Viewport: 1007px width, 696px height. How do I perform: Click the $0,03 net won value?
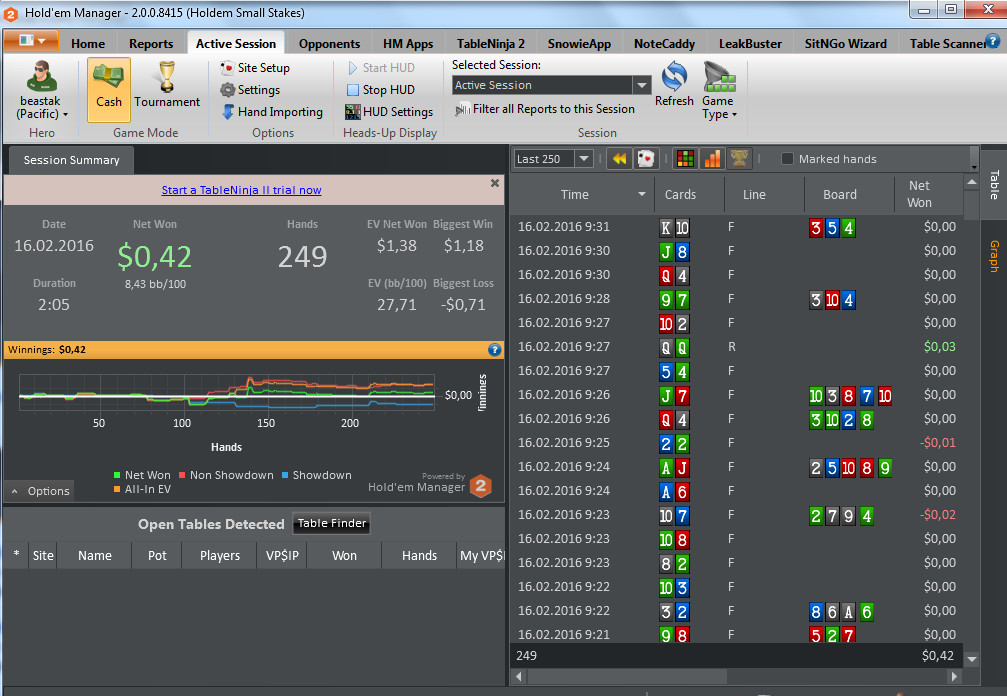tap(940, 347)
